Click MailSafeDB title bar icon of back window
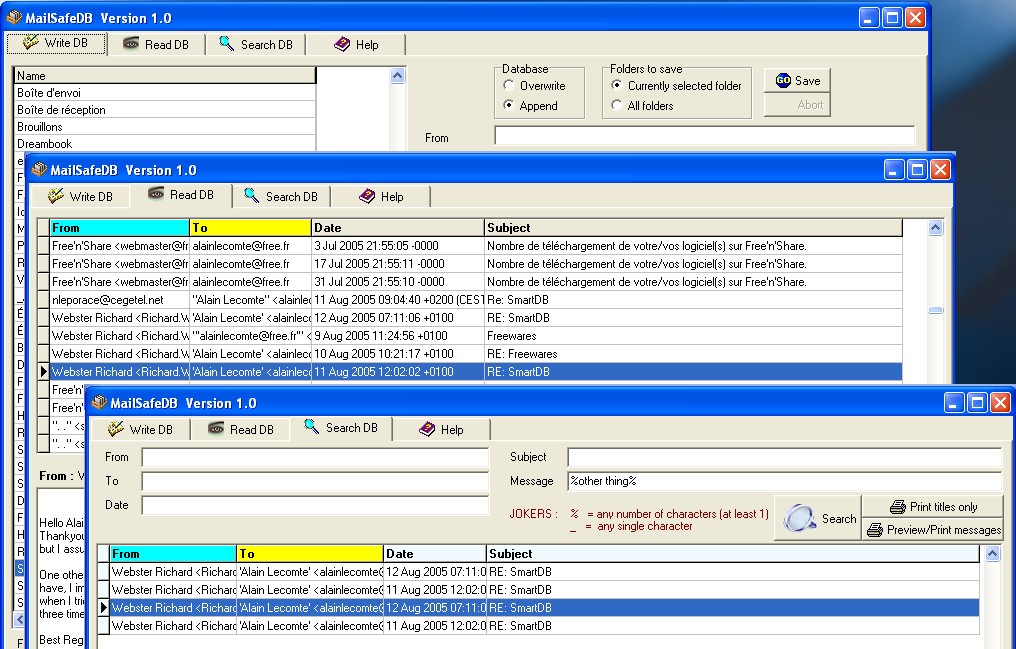Image resolution: width=1016 pixels, height=649 pixels. (x=14, y=17)
